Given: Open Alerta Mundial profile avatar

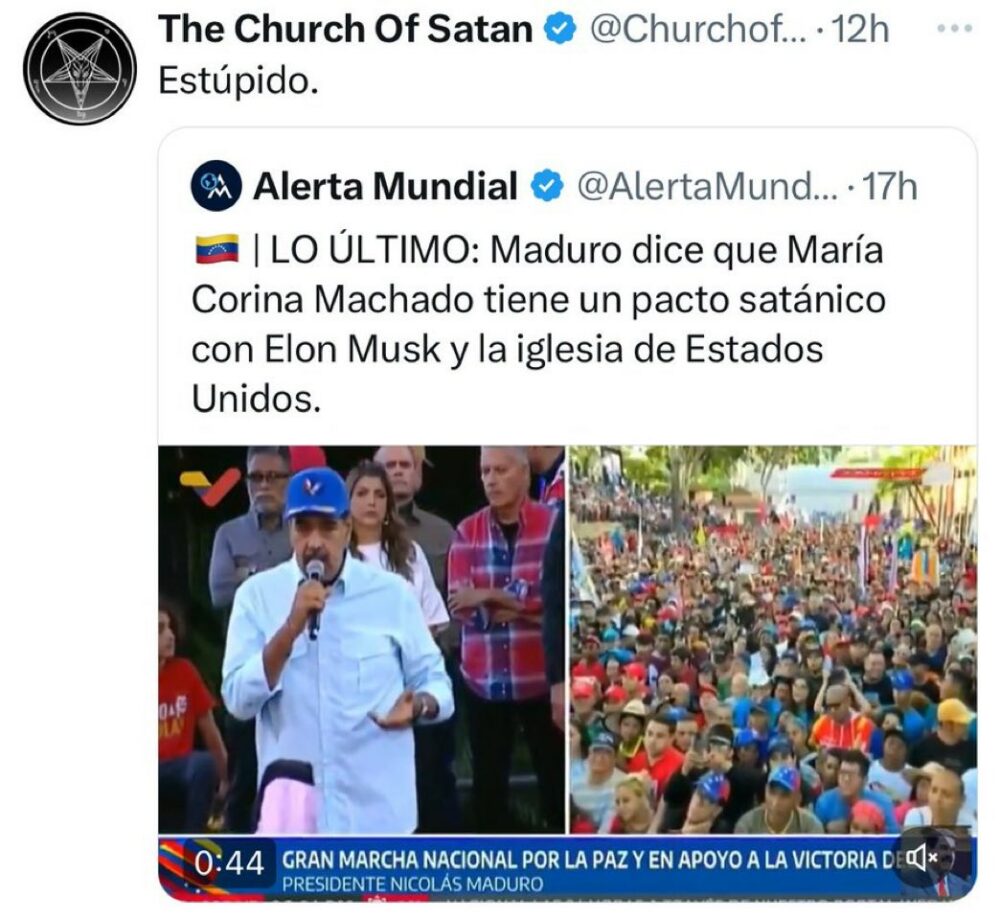Looking at the screenshot, I should (216, 186).
